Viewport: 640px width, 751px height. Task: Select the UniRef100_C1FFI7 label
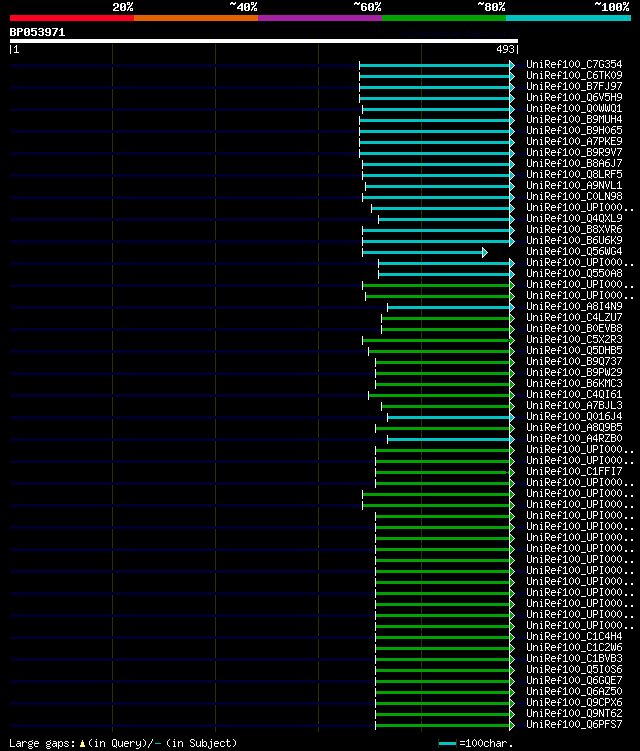574,472
